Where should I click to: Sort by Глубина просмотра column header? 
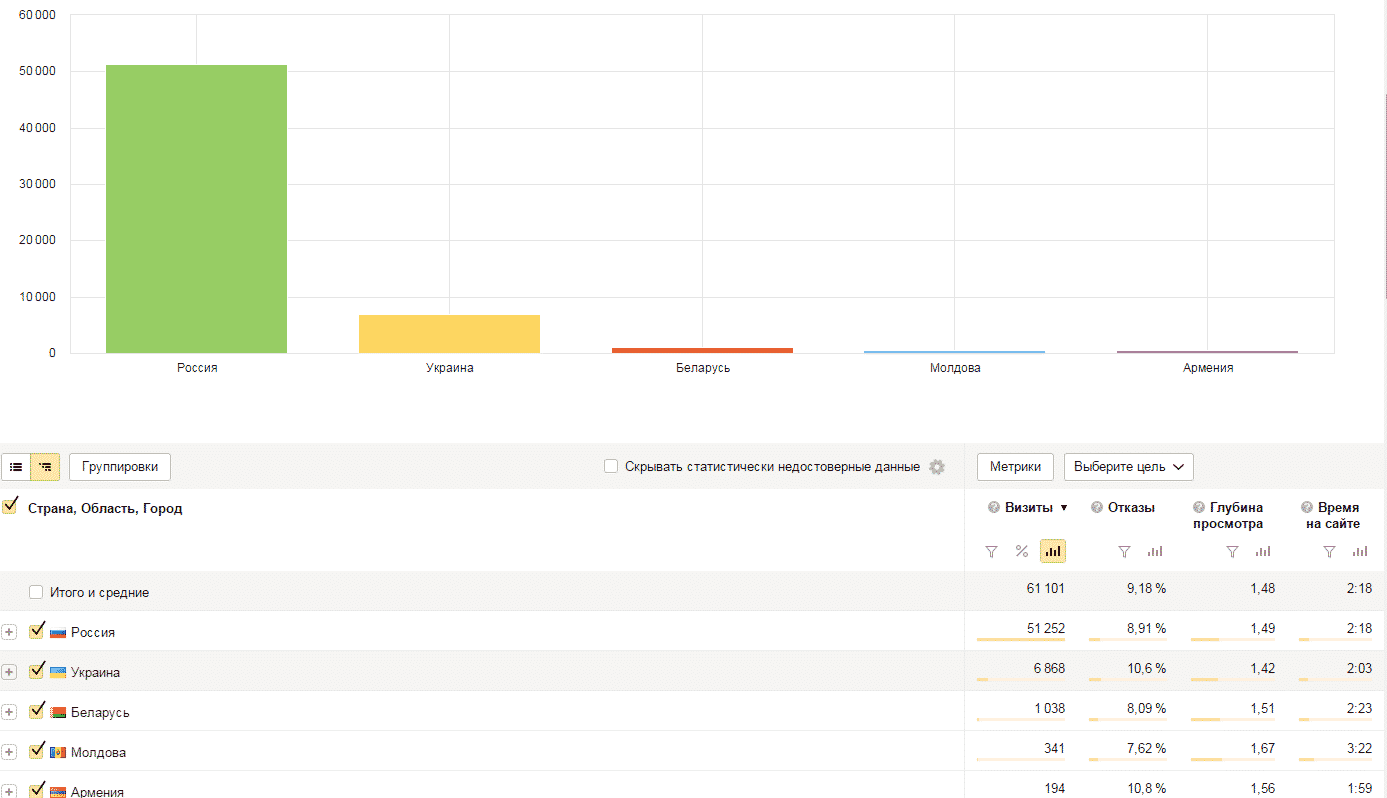tap(1228, 516)
